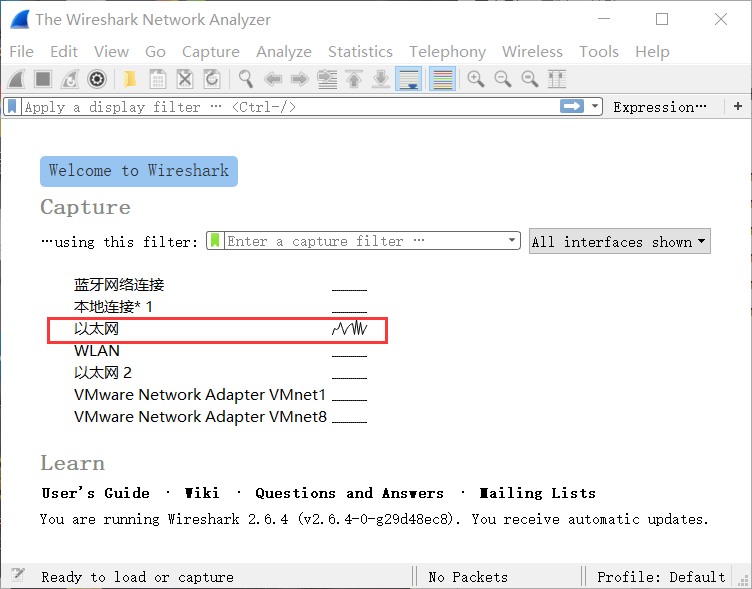Click in the capture filter input field

364,241
